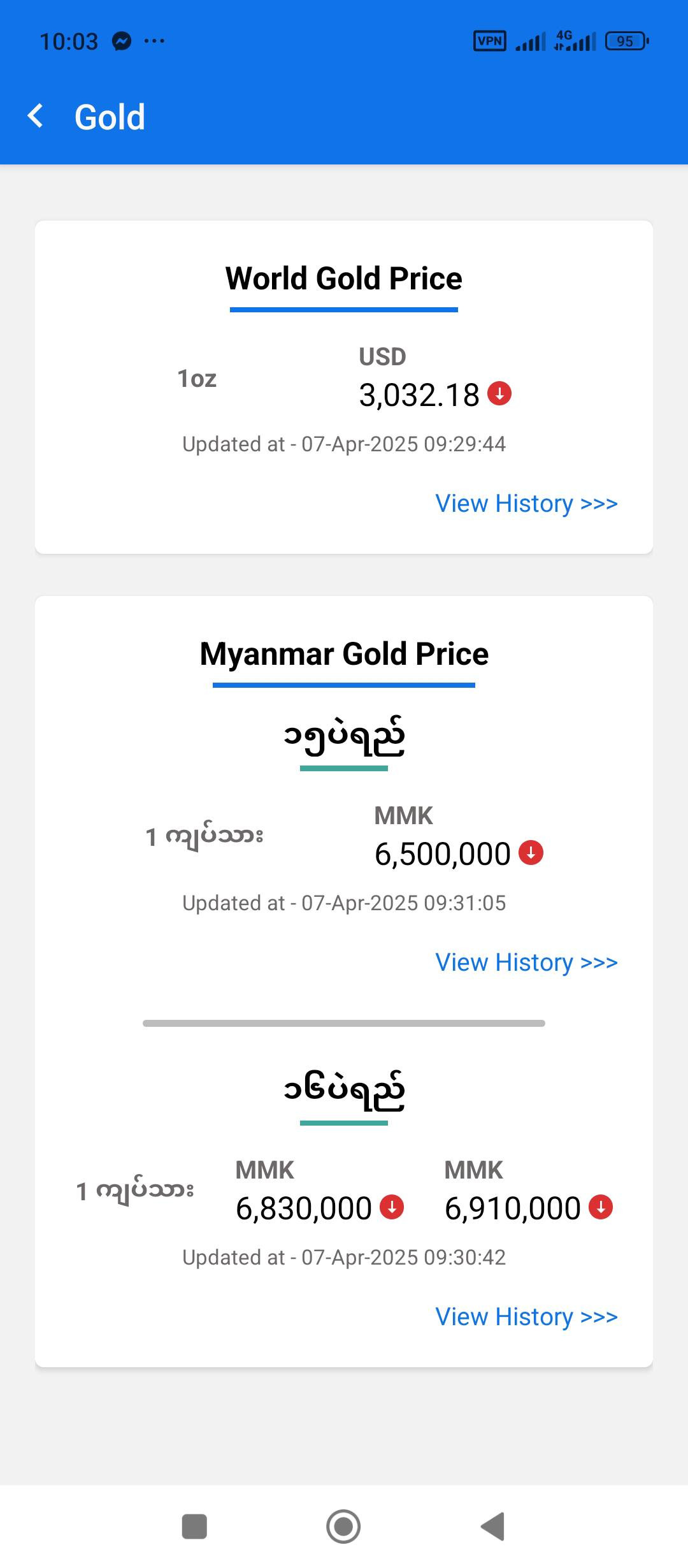Tap the red down arrow next to 6,830,000
Screen dimensions: 688x1568
tap(392, 1207)
